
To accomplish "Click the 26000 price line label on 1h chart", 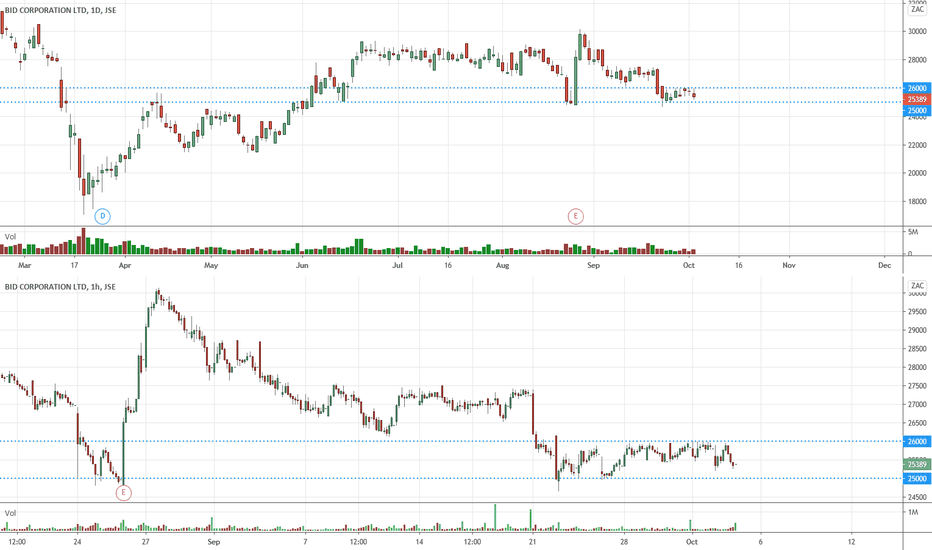I will click(917, 441).
